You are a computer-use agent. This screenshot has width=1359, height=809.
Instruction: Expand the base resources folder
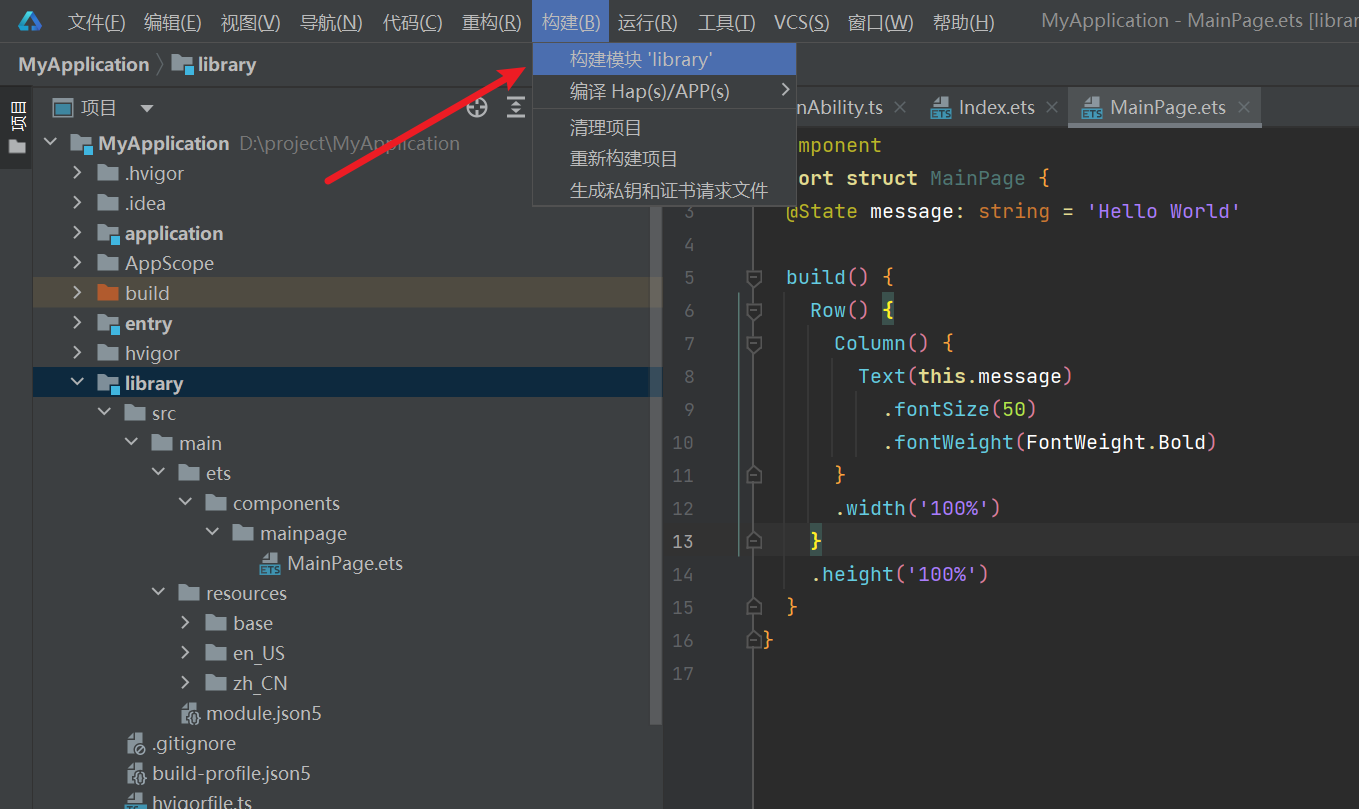coord(186,623)
